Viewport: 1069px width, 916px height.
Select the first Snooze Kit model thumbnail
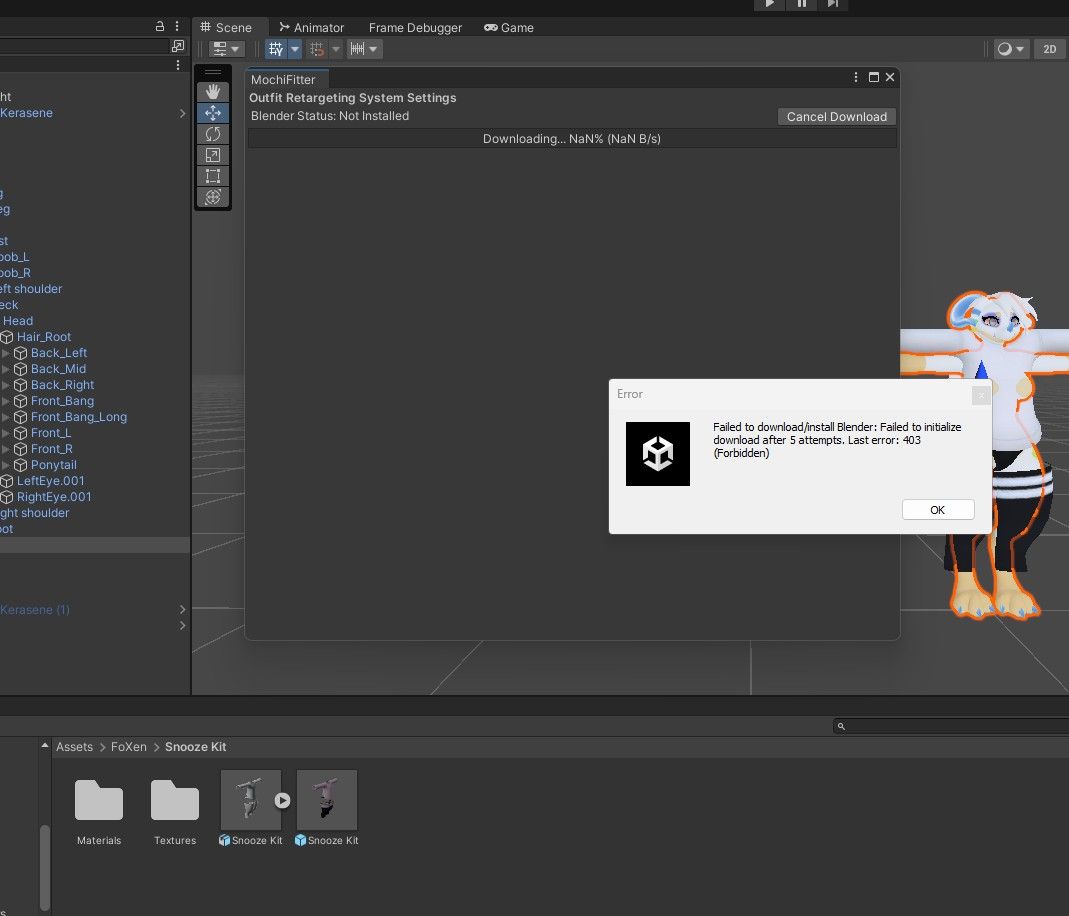pos(251,800)
